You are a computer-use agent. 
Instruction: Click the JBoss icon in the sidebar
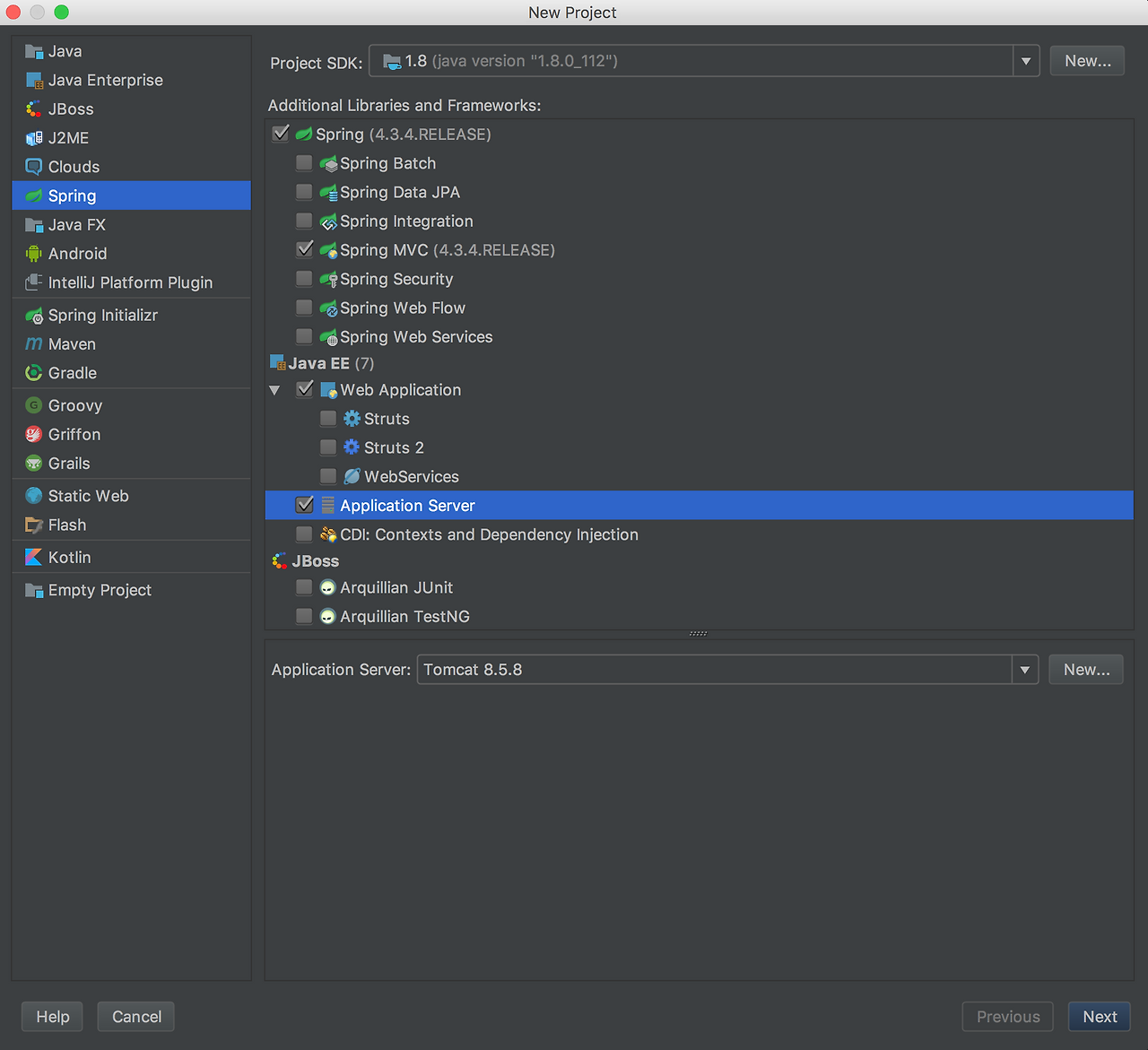coord(34,109)
